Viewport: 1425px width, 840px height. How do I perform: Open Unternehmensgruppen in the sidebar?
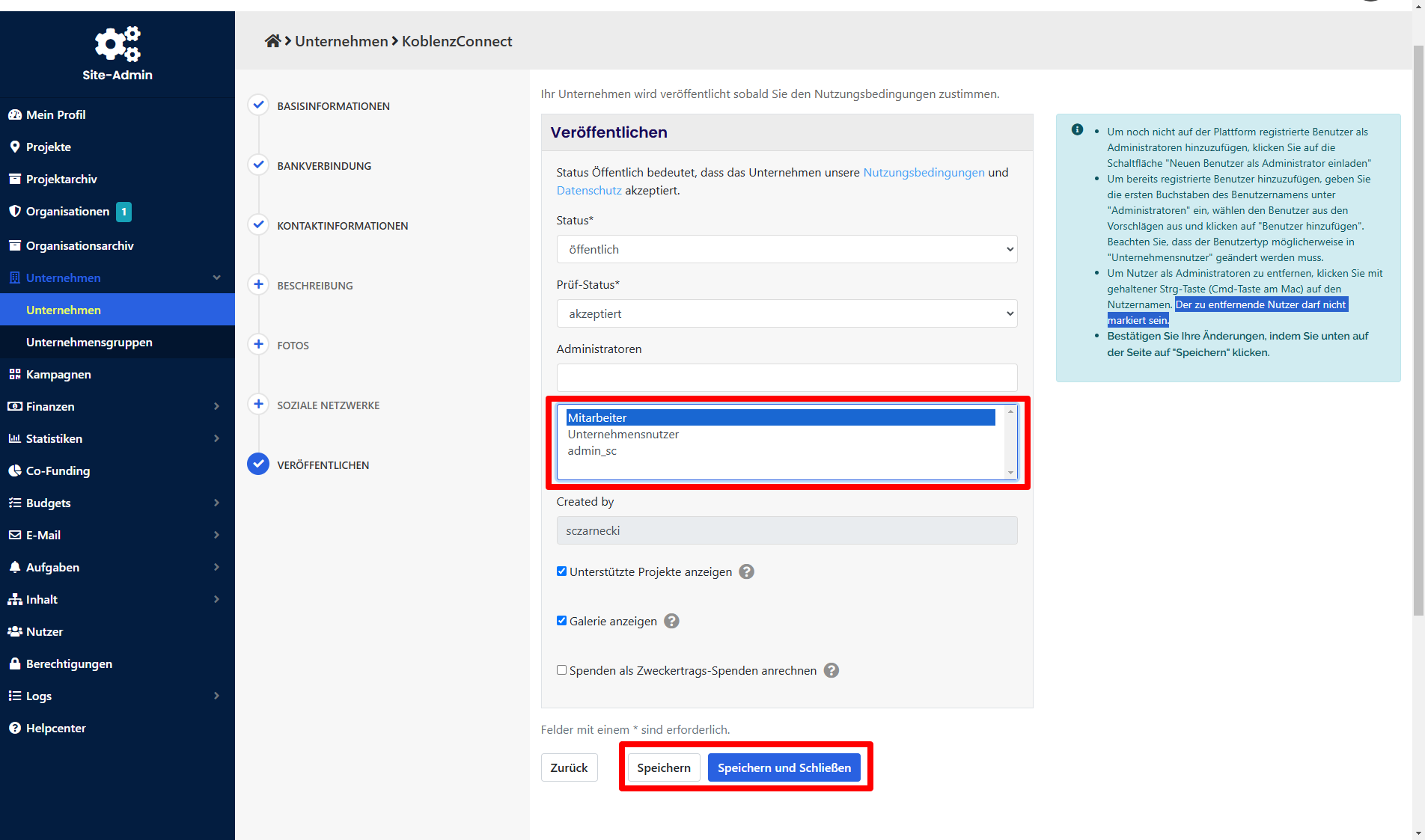[89, 343]
